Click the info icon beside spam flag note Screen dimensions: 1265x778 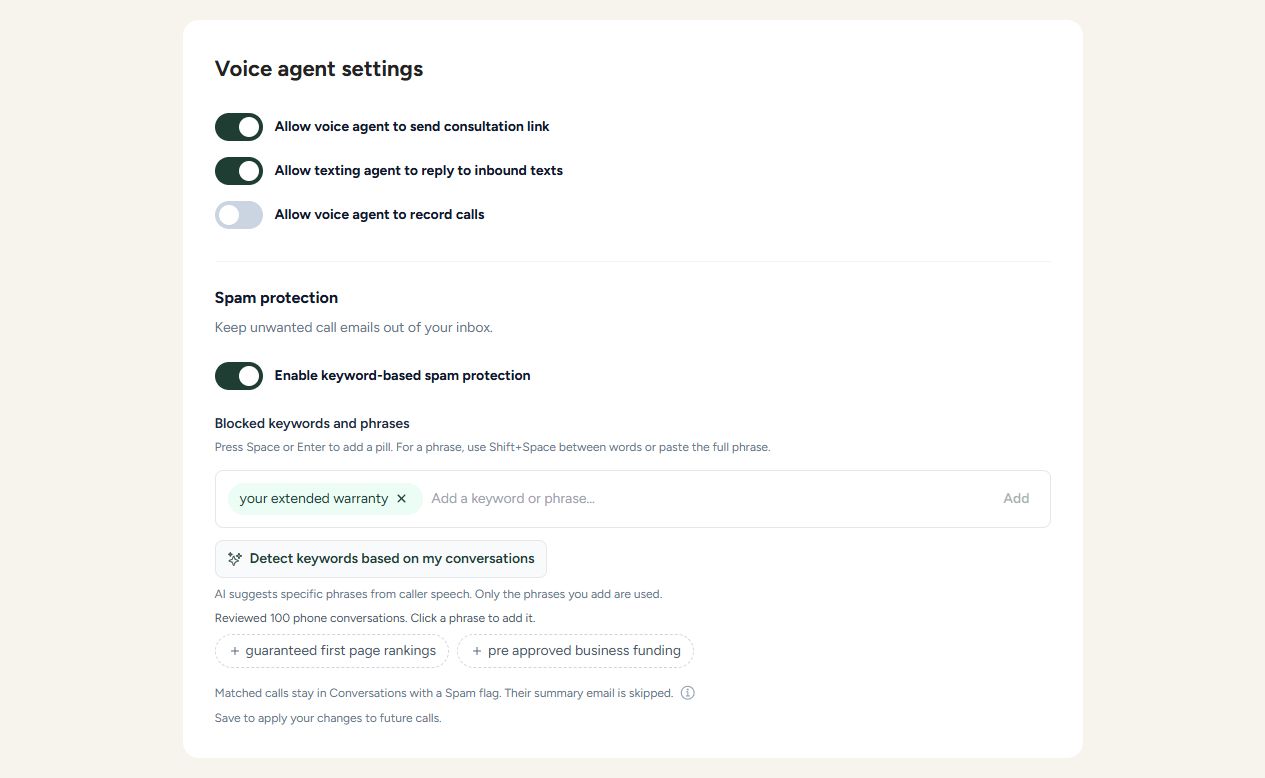click(x=688, y=692)
